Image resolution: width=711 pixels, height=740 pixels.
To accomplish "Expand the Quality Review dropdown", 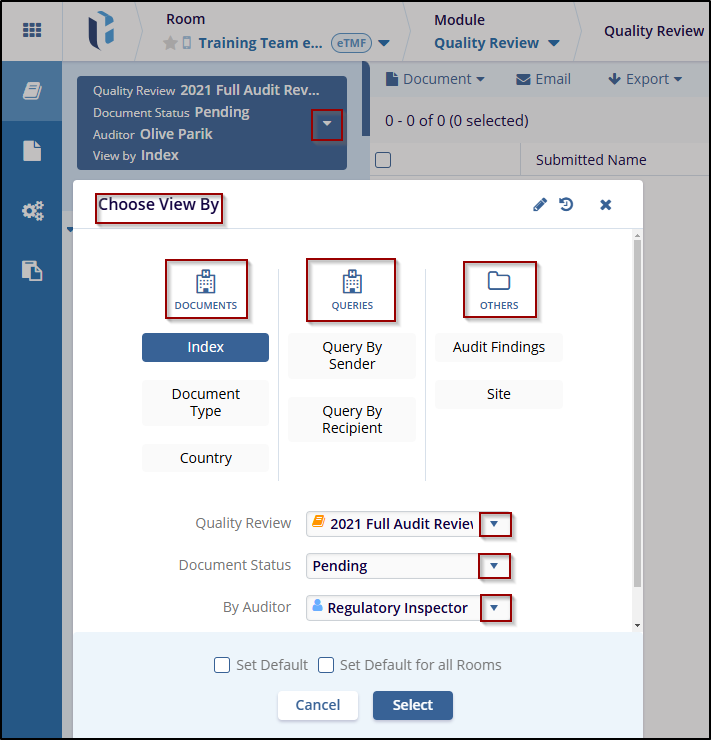I will pyautogui.click(x=493, y=524).
